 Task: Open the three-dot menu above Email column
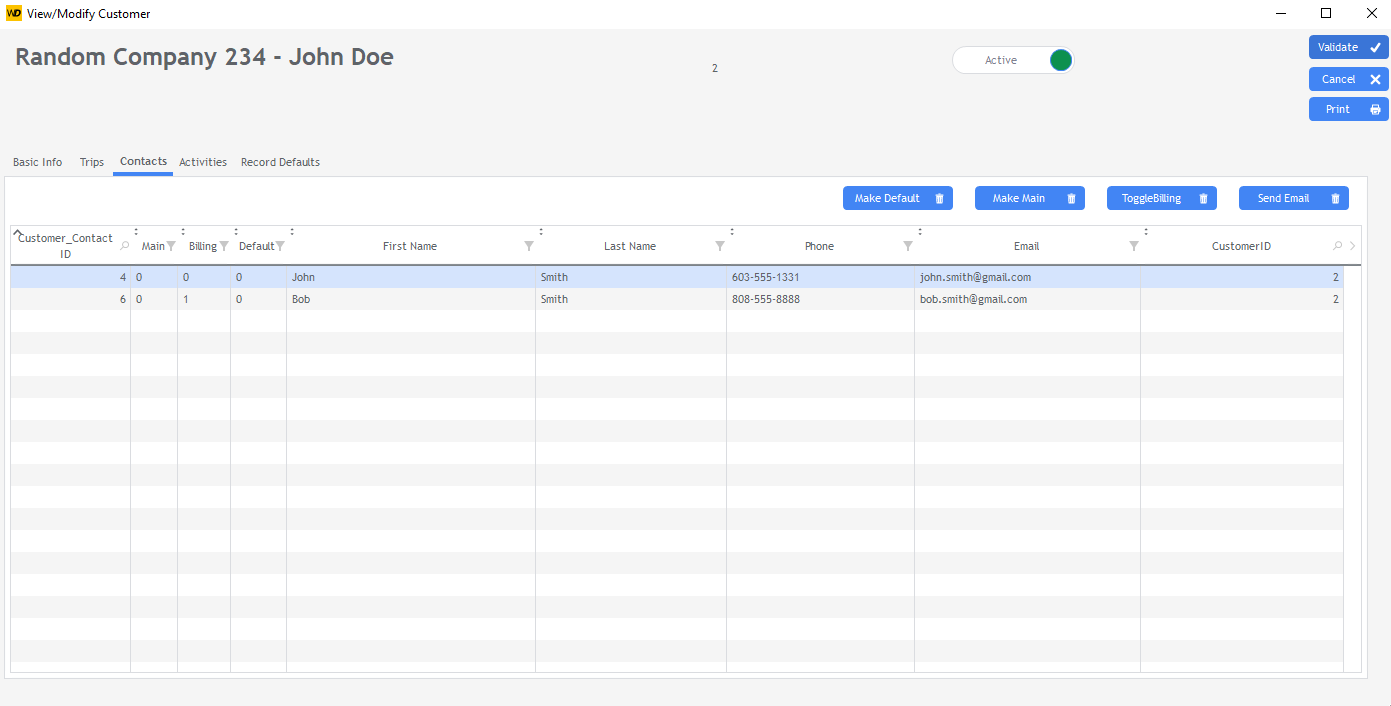919,232
